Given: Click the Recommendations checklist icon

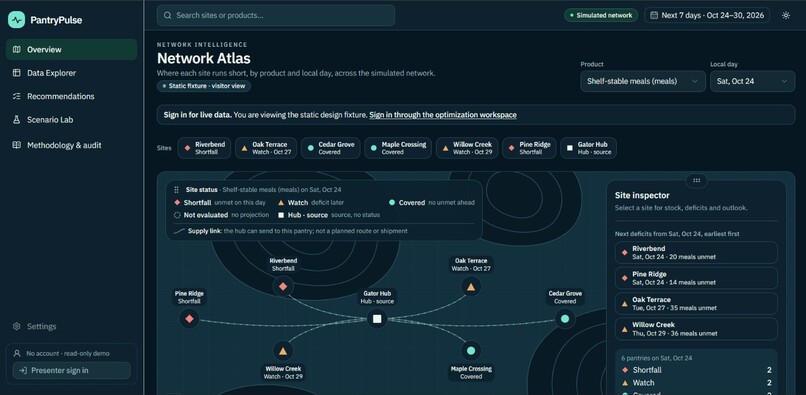Looking at the screenshot, I should [16, 96].
